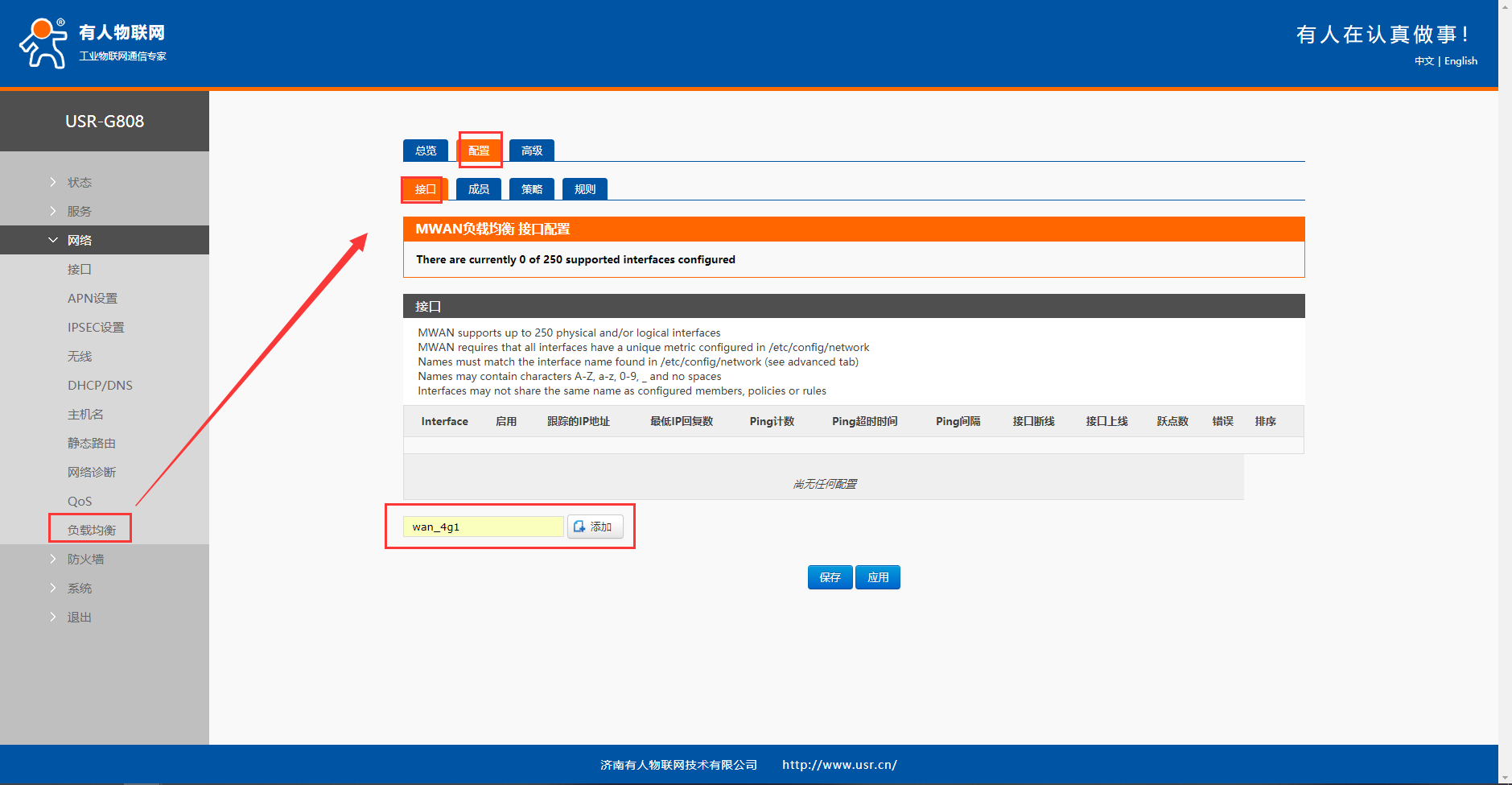
Task: Expand the 状态 sidebar section
Action: pyautogui.click(x=79, y=183)
